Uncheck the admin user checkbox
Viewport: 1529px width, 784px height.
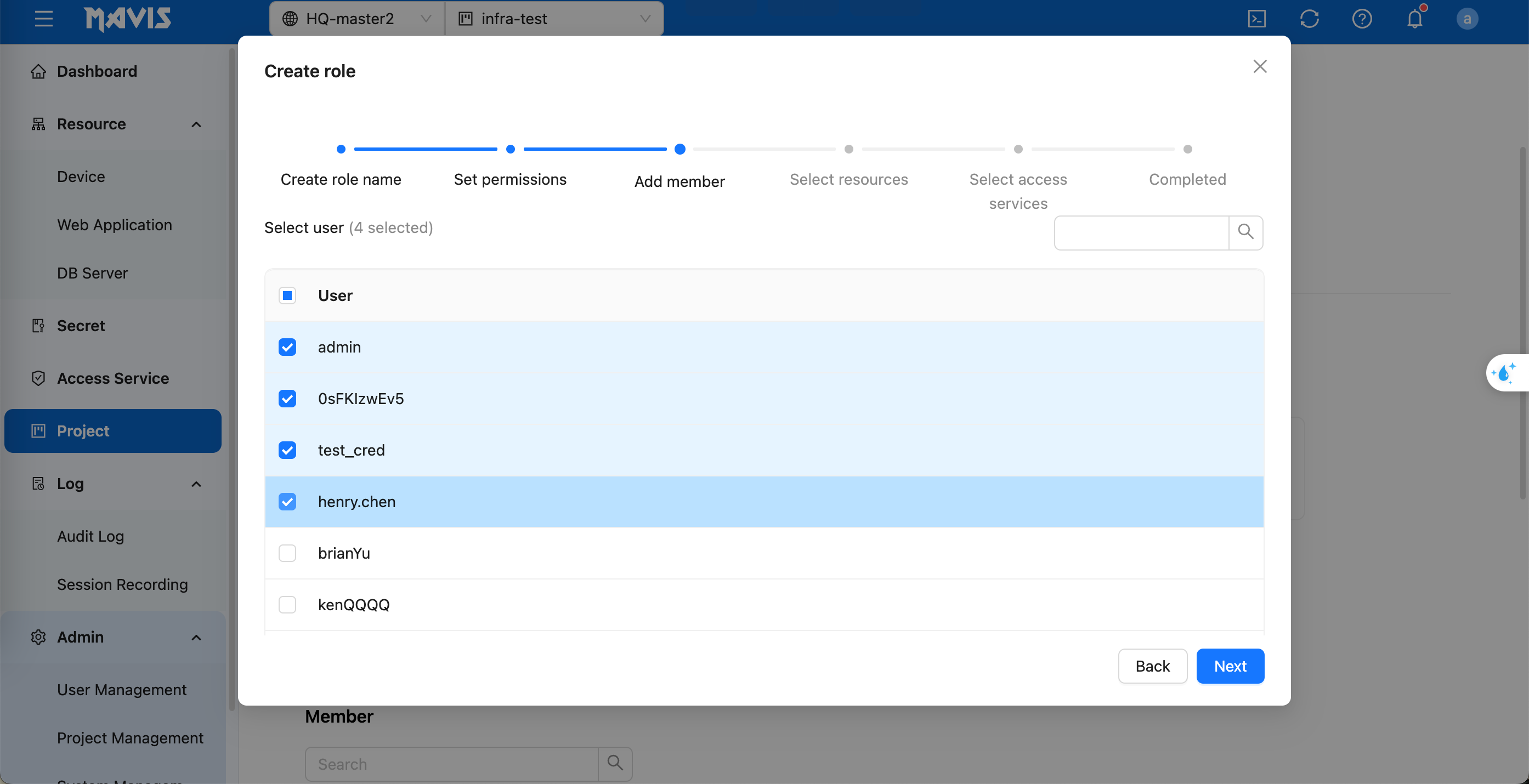pos(287,347)
